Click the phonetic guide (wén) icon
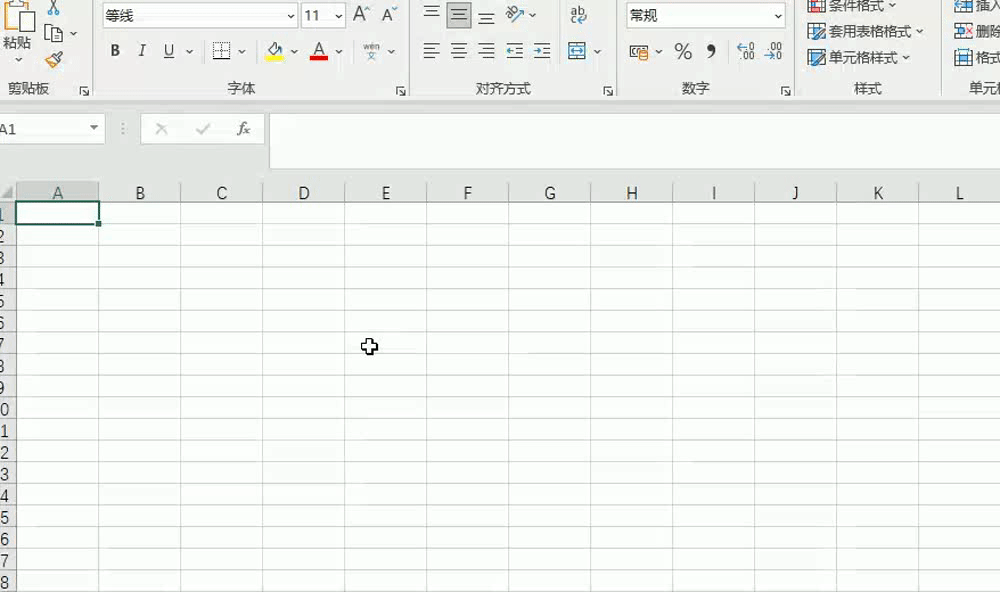The width and height of the screenshot is (1000, 592). (371, 51)
